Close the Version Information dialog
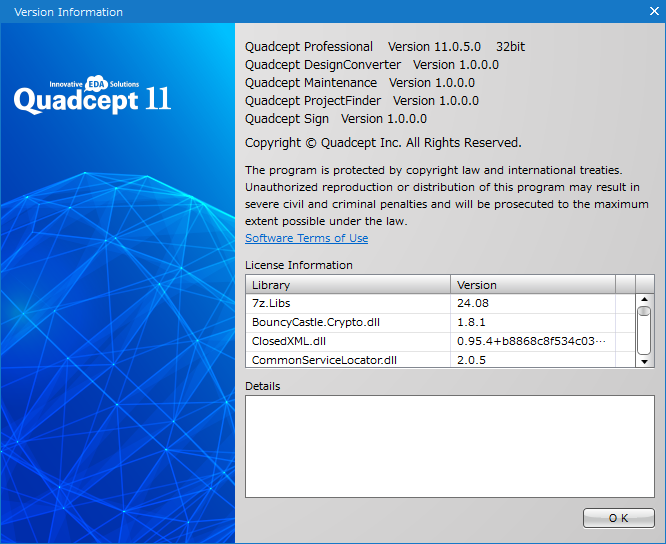The image size is (666, 544). point(653,11)
